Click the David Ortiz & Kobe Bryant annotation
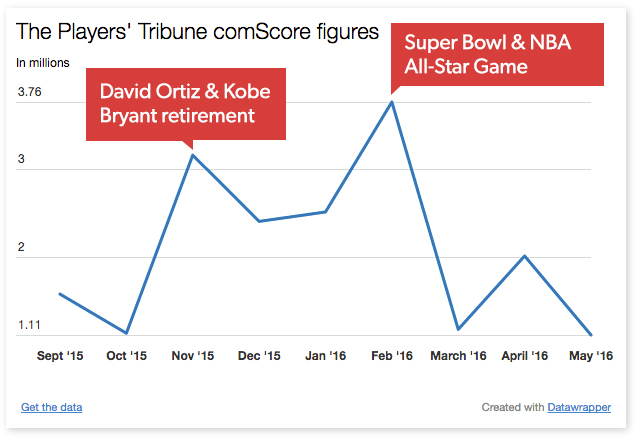 (x=187, y=103)
